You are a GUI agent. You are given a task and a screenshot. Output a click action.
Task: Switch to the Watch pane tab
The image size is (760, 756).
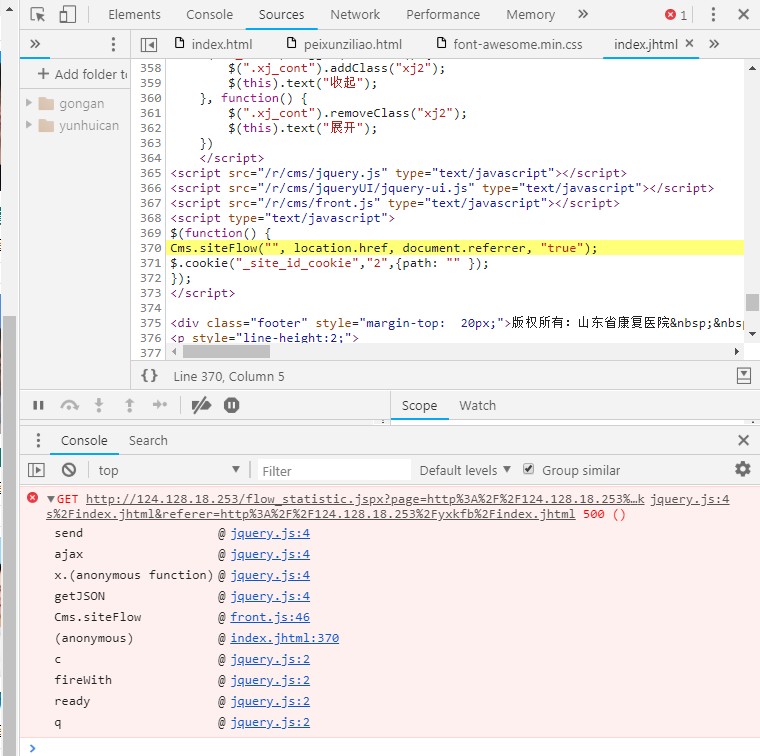click(477, 405)
